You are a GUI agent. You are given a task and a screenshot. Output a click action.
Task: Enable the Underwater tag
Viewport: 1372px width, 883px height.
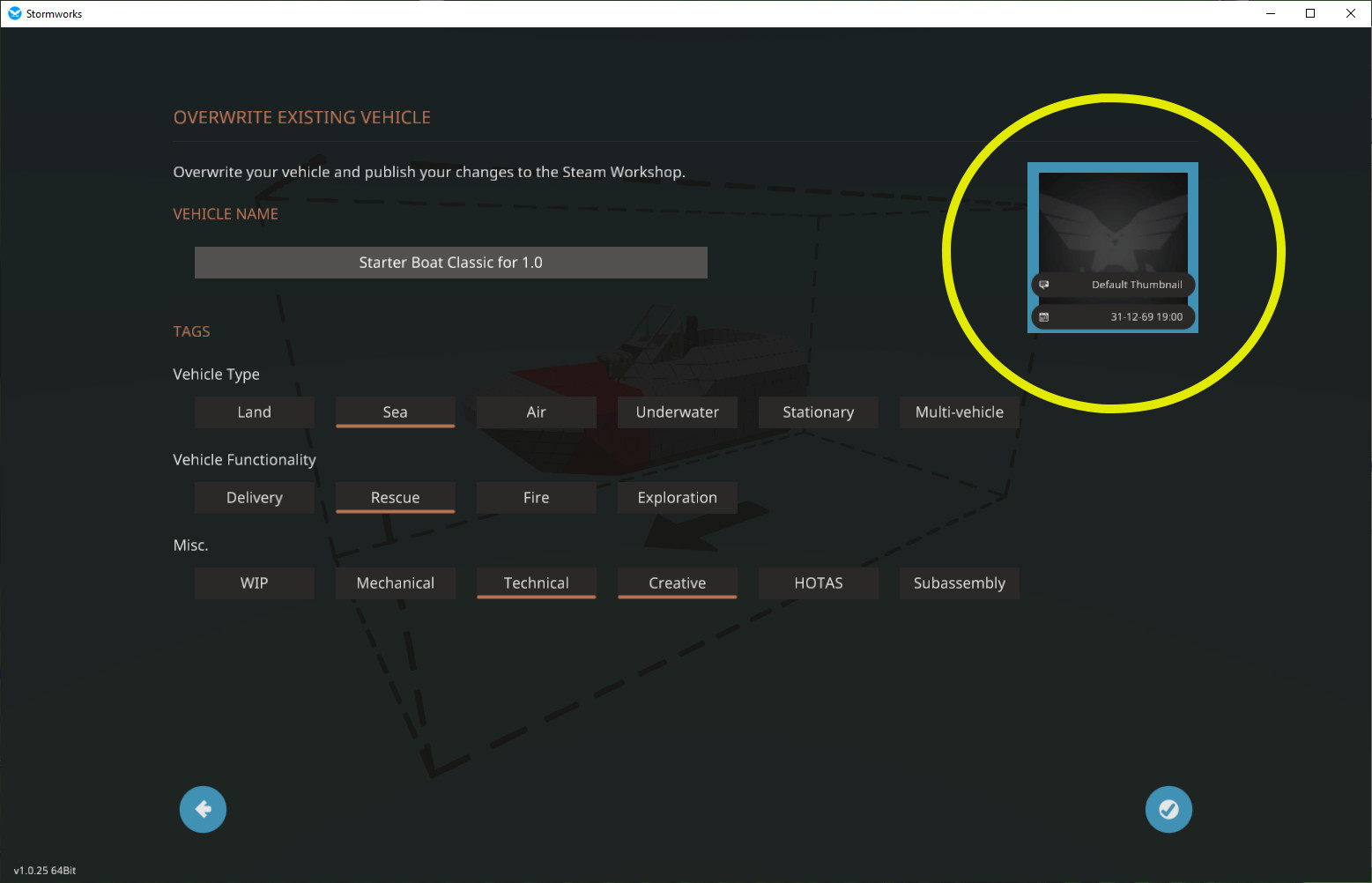click(x=678, y=412)
